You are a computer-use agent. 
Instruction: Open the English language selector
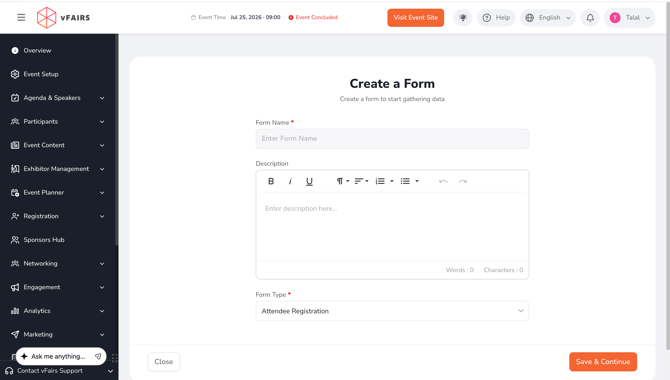548,18
